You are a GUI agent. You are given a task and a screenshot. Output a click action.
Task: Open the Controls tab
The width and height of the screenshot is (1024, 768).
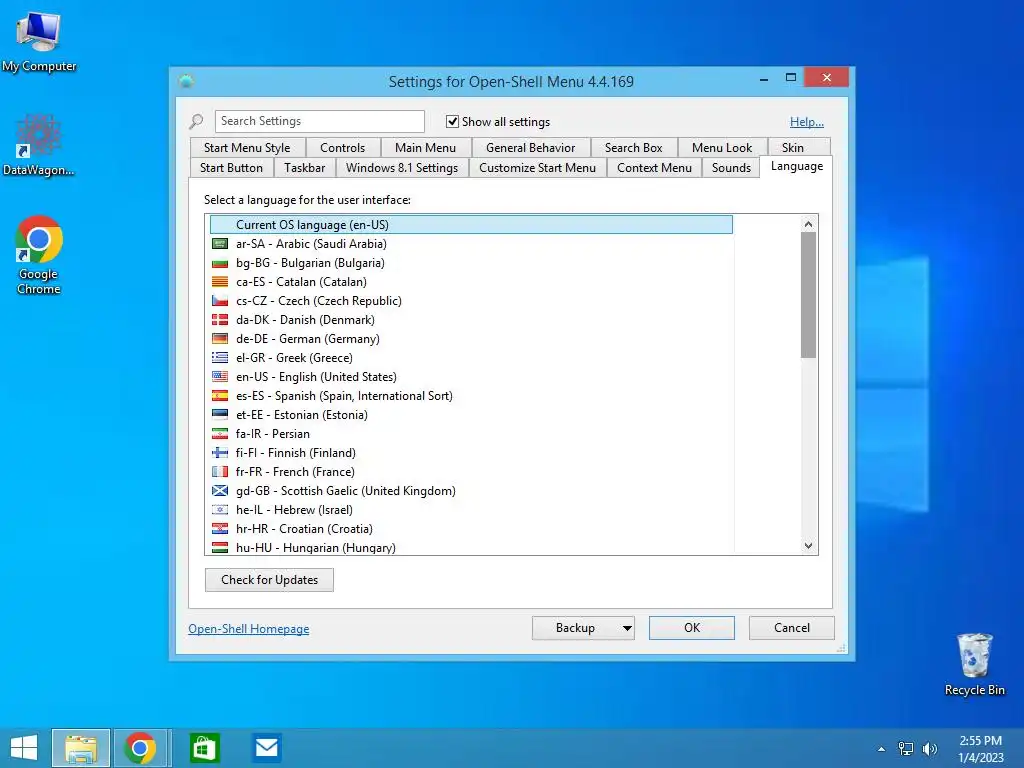coord(343,148)
